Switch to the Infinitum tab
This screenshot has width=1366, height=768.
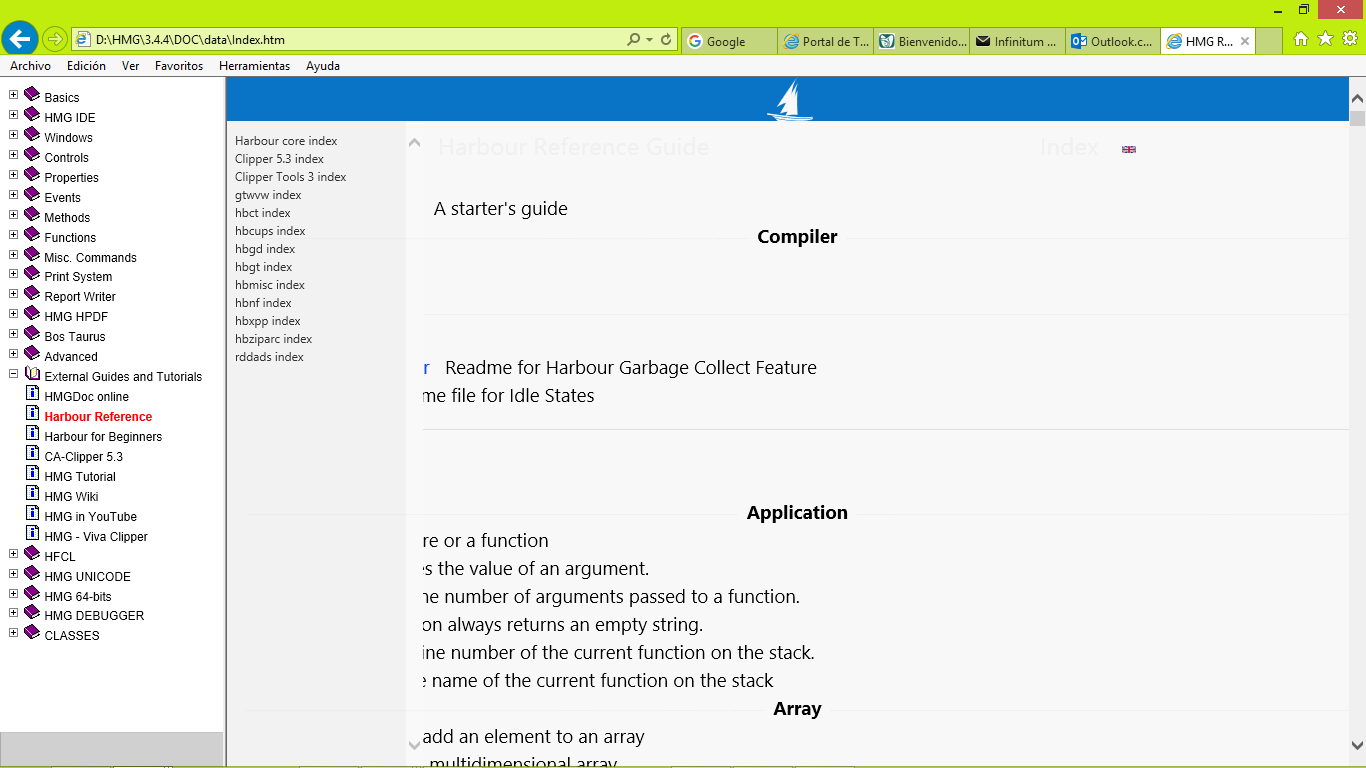click(1017, 41)
